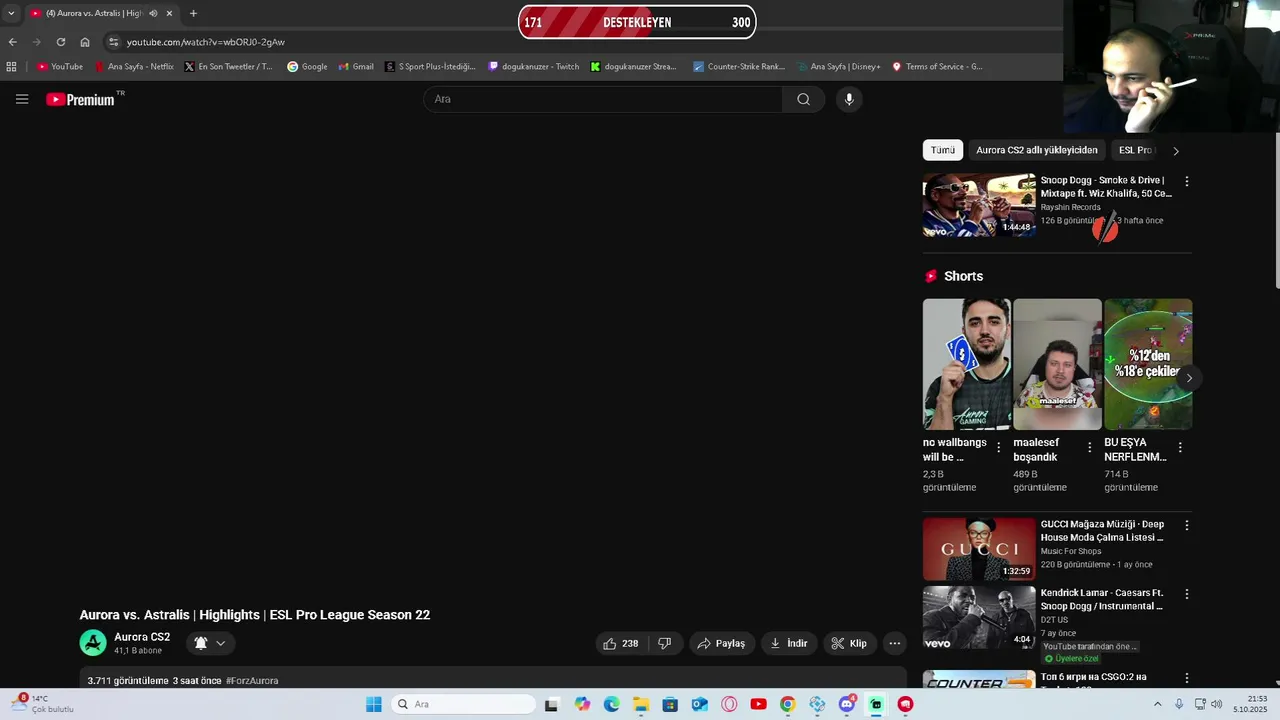Toggle notification bell subscription dropdown
This screenshot has height=720, width=1280.
tap(210, 643)
